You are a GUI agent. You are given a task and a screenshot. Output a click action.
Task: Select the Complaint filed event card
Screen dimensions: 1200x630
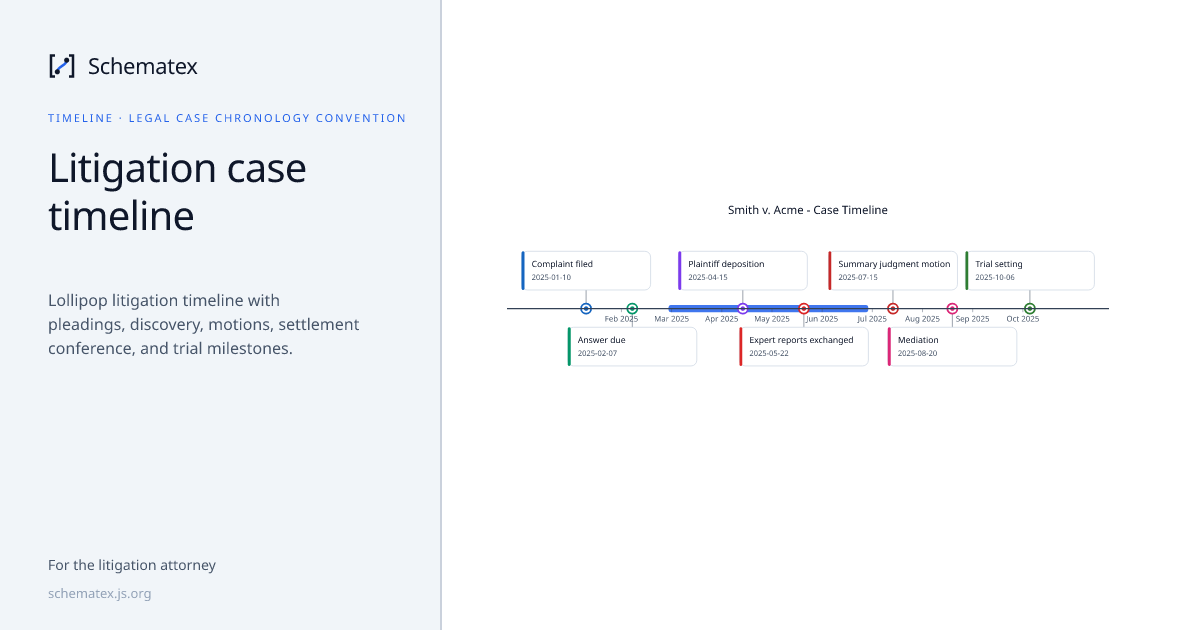click(x=586, y=270)
